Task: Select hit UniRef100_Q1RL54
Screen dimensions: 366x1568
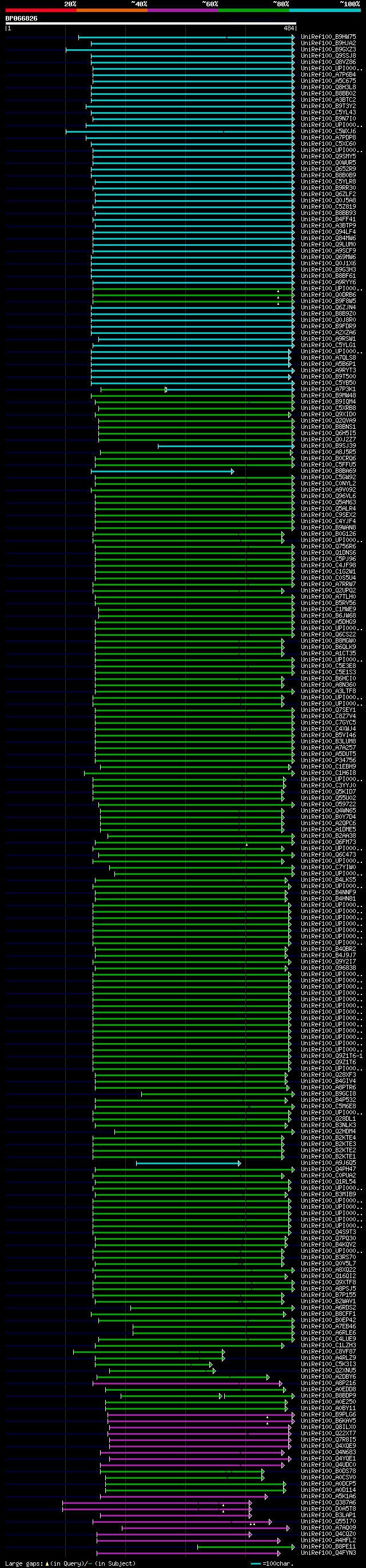Action: click(328, 1182)
